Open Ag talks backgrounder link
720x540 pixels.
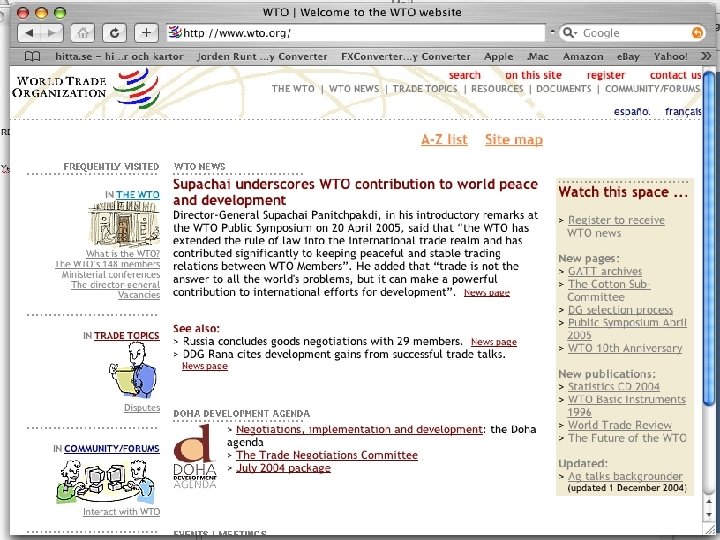point(625,477)
